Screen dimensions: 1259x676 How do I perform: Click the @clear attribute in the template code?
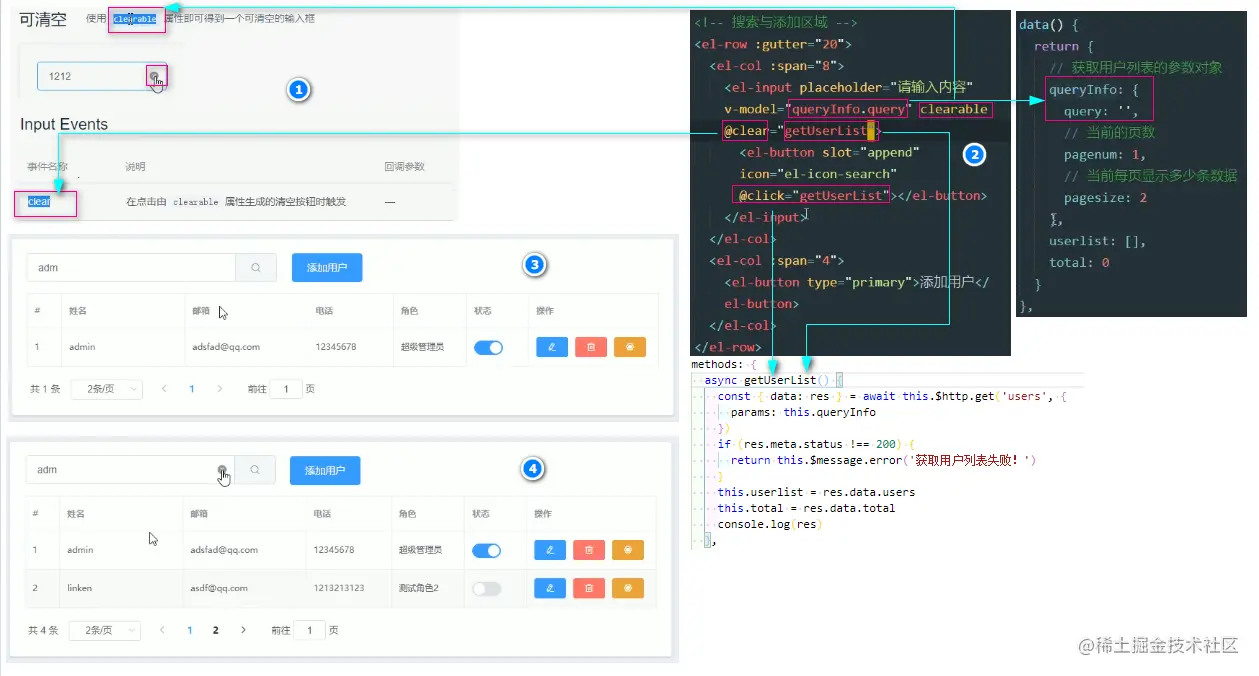pyautogui.click(x=745, y=130)
